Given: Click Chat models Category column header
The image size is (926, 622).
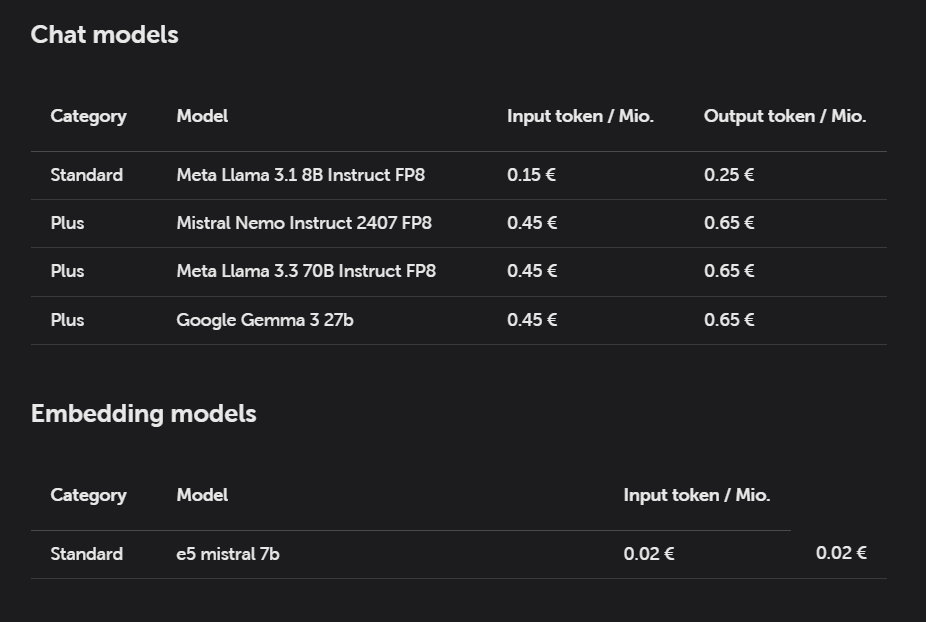Looking at the screenshot, I should pyautogui.click(x=88, y=116).
